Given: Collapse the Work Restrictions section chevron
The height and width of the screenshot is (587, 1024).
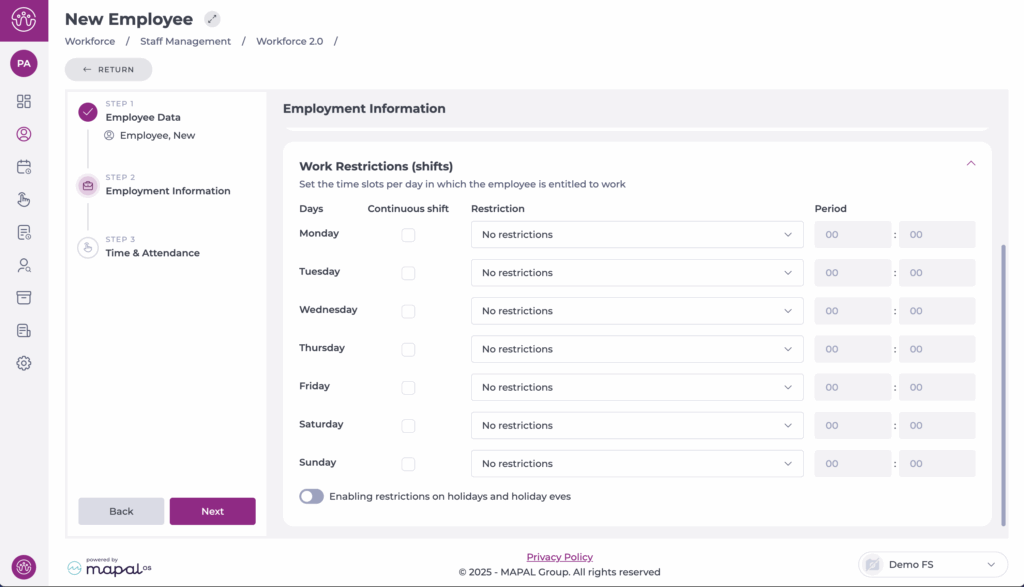Looking at the screenshot, I should click(969, 161).
